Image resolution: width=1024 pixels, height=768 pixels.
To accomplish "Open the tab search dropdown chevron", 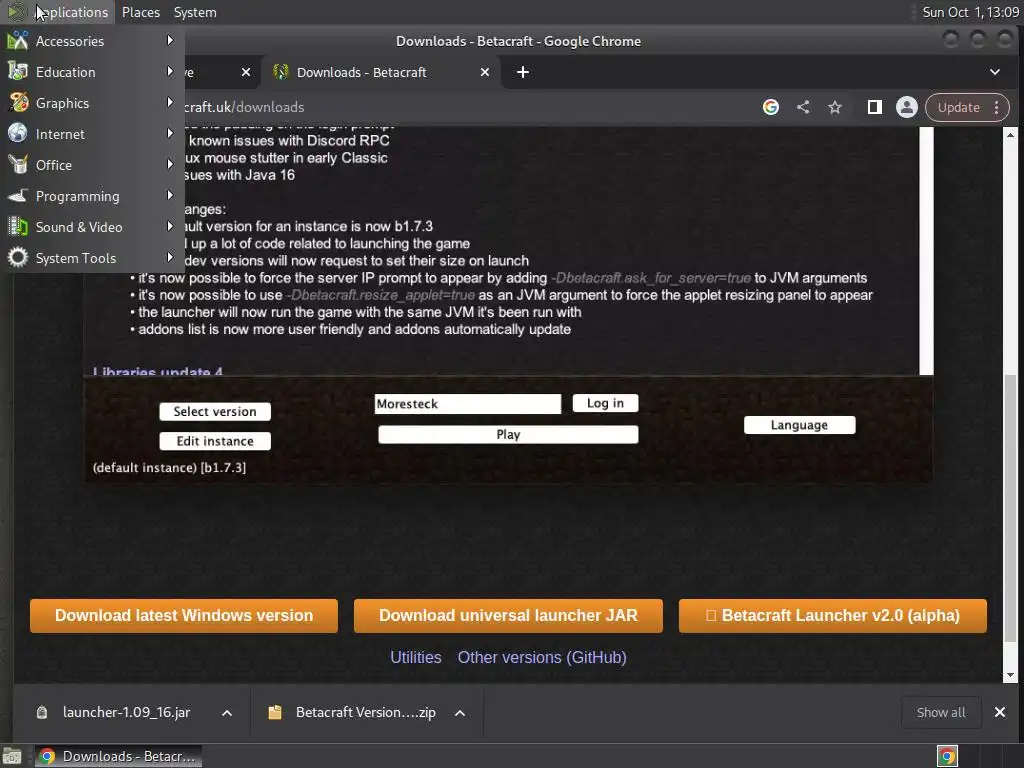I will [995, 72].
